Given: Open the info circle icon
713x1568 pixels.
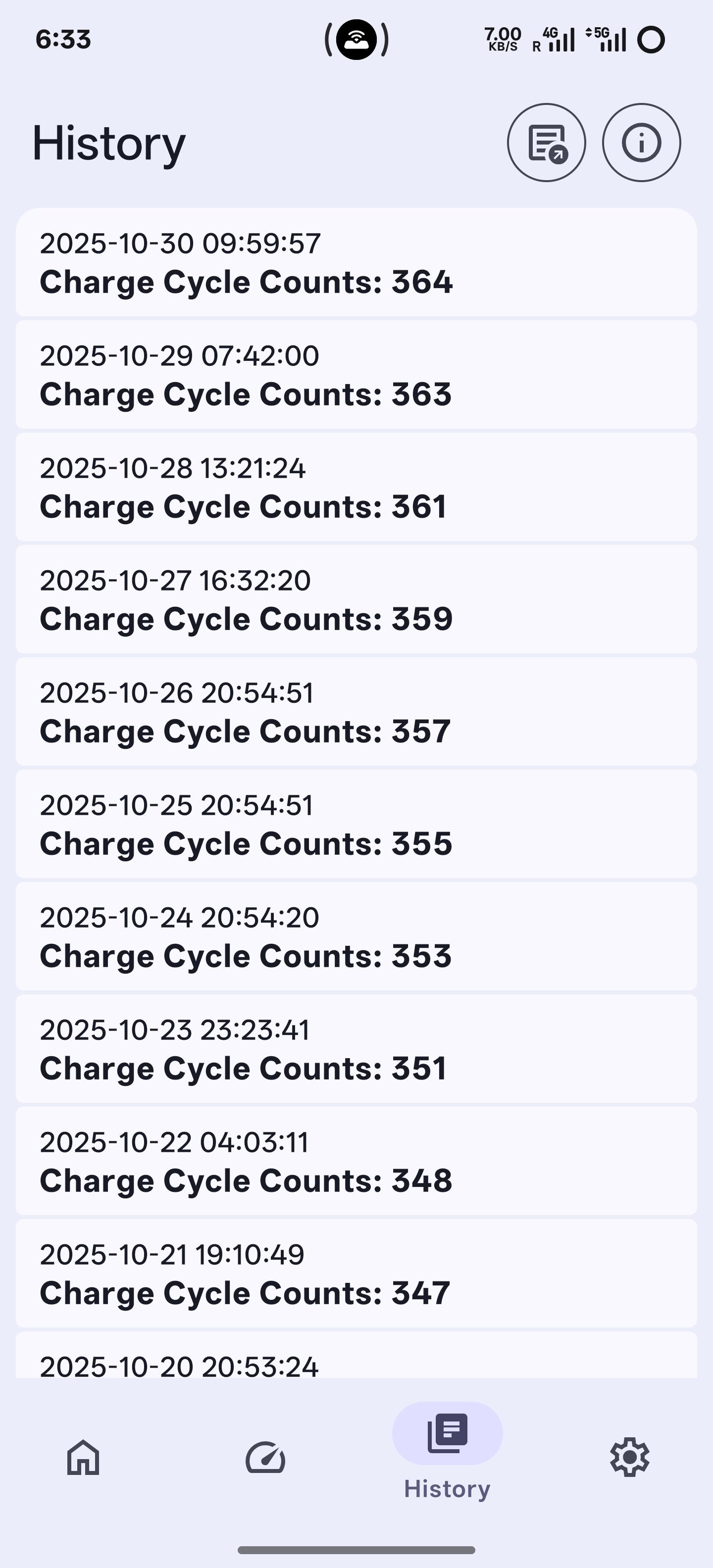Looking at the screenshot, I should point(641,143).
